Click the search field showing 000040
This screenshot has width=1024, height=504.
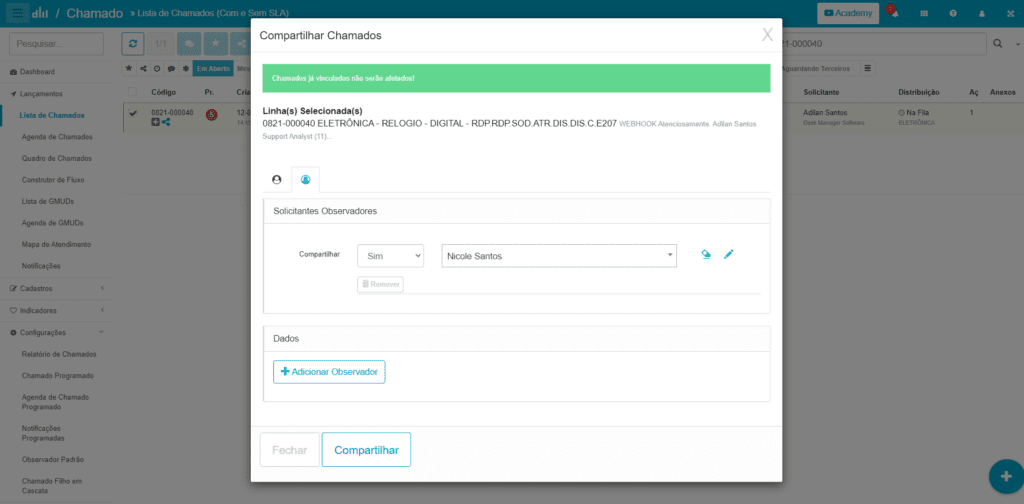(x=883, y=44)
